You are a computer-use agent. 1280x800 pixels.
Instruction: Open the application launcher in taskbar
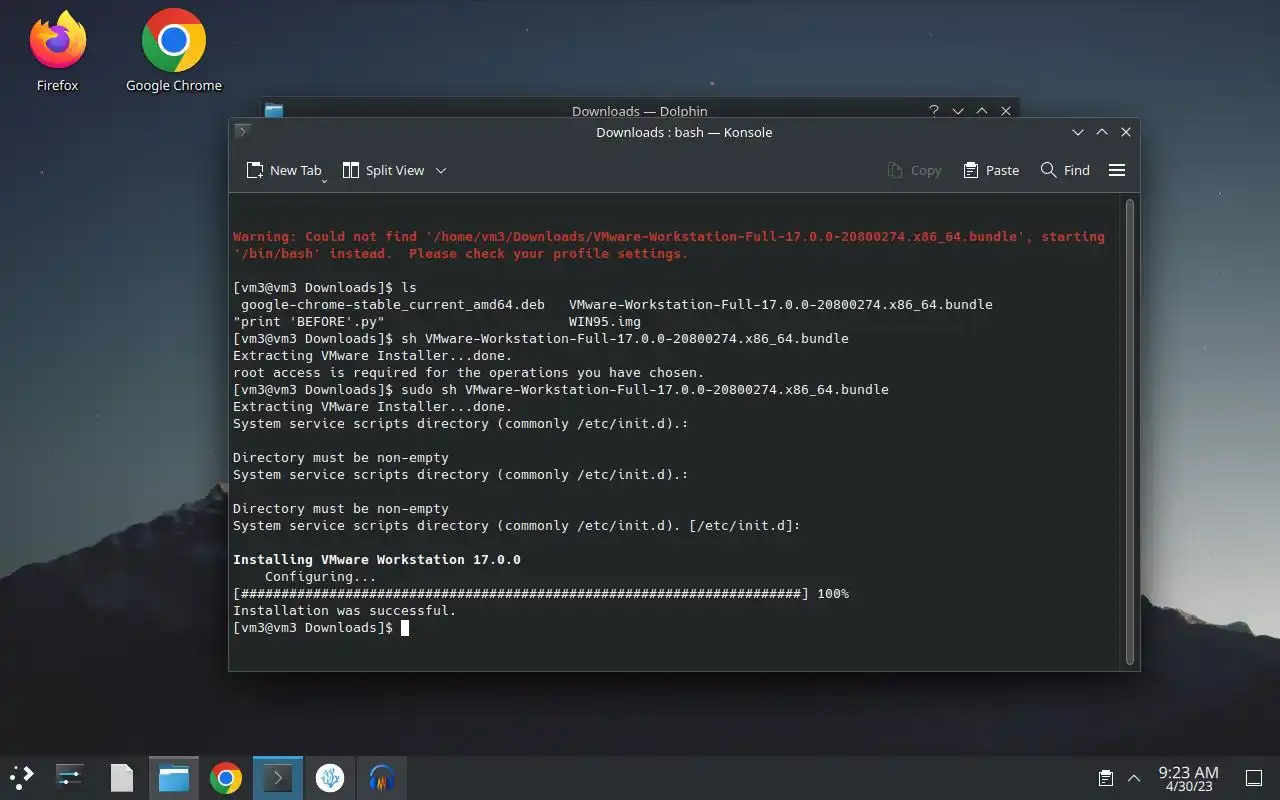(x=22, y=777)
